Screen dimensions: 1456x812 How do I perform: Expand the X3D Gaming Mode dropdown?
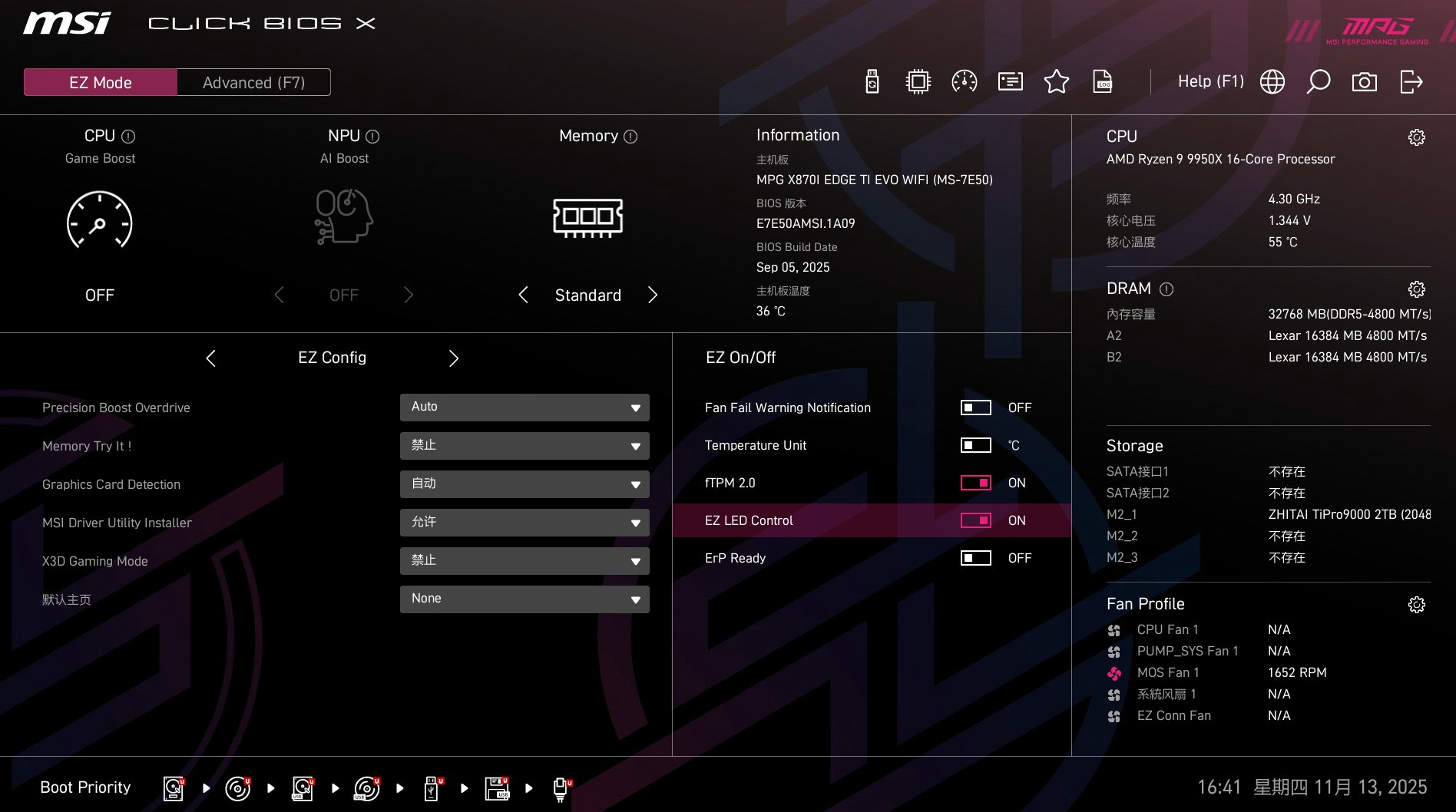[524, 560]
